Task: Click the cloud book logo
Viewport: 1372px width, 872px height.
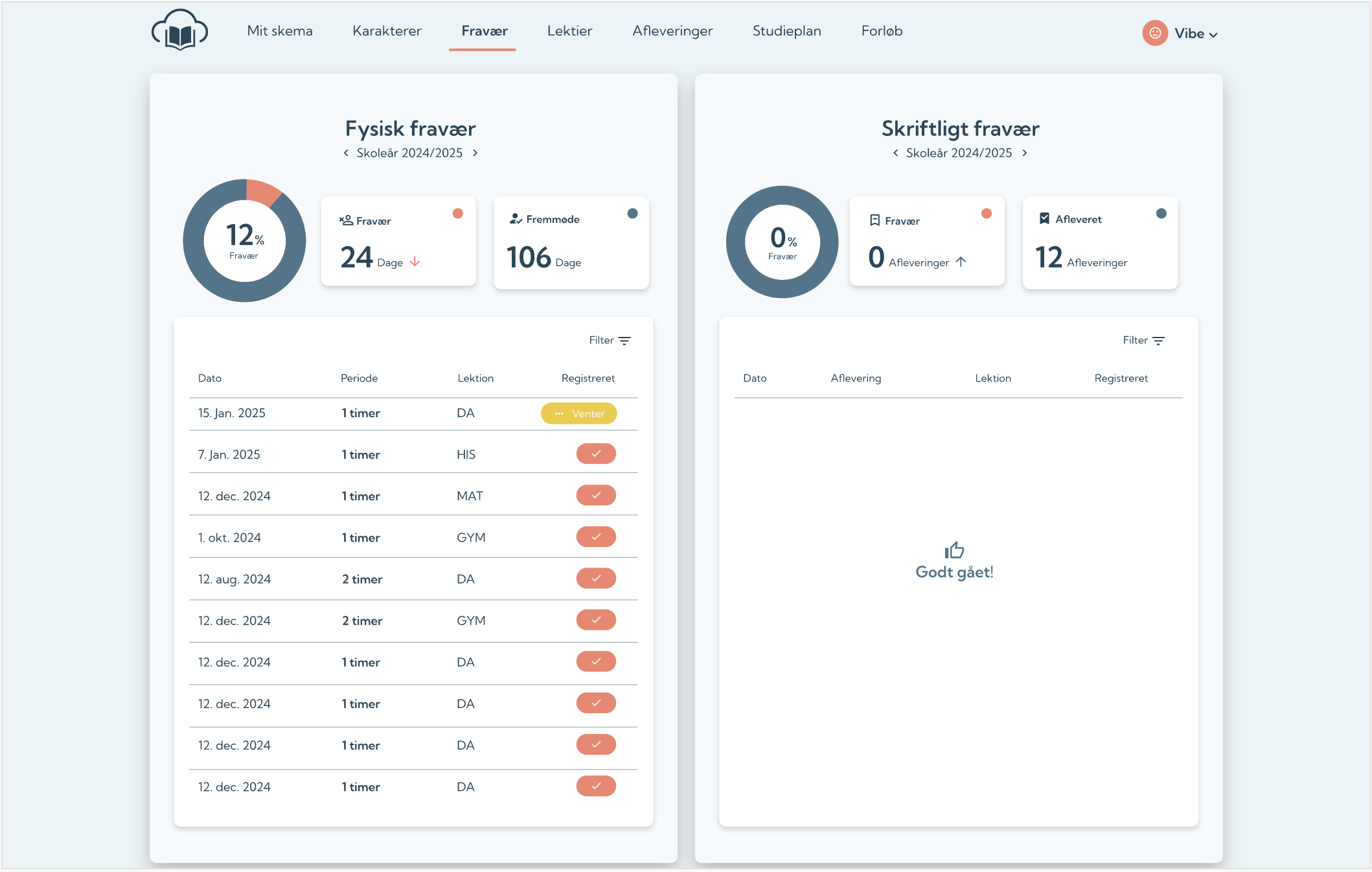Action: pos(179,31)
